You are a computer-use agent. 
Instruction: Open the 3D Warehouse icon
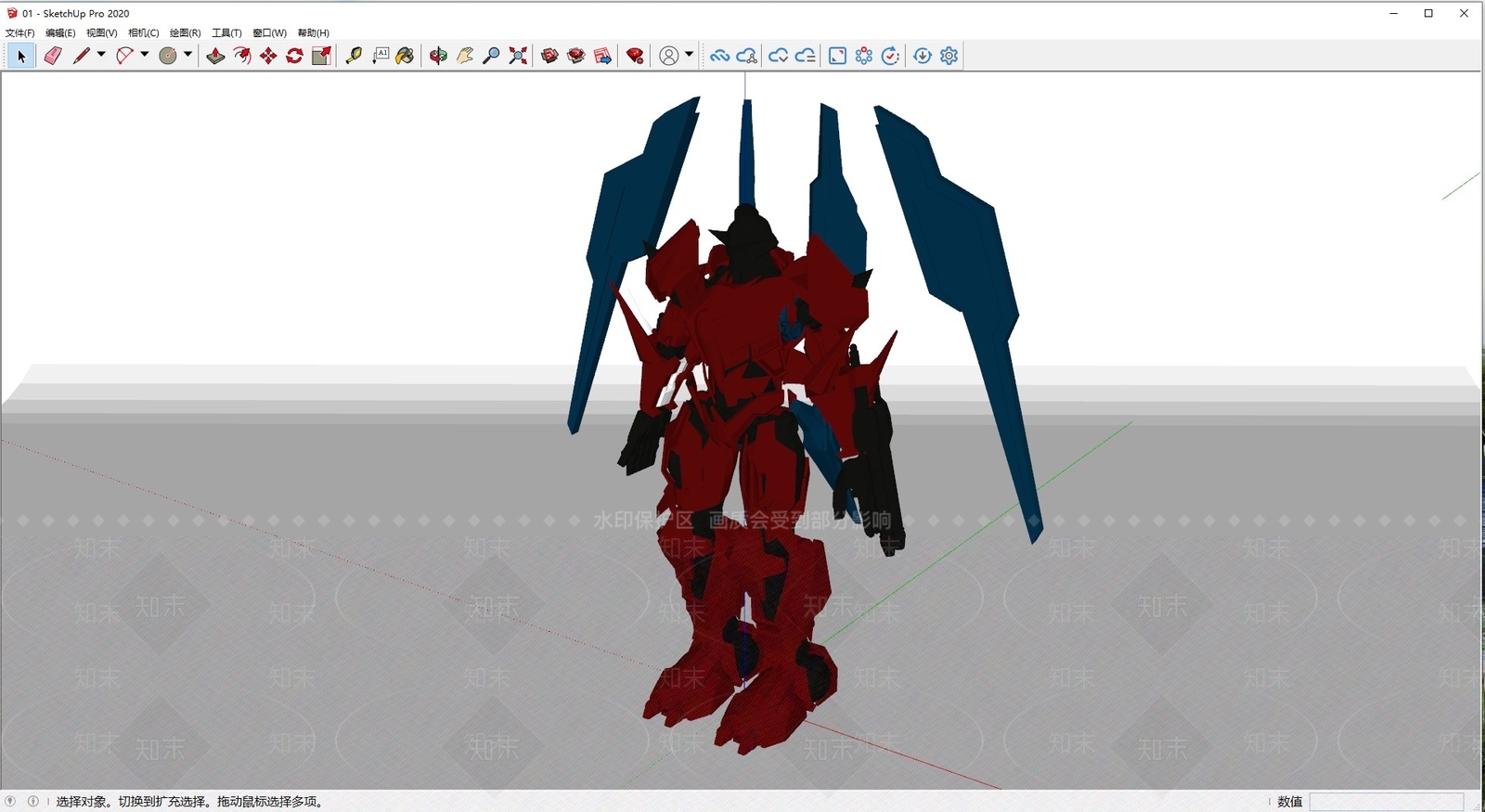(x=549, y=56)
